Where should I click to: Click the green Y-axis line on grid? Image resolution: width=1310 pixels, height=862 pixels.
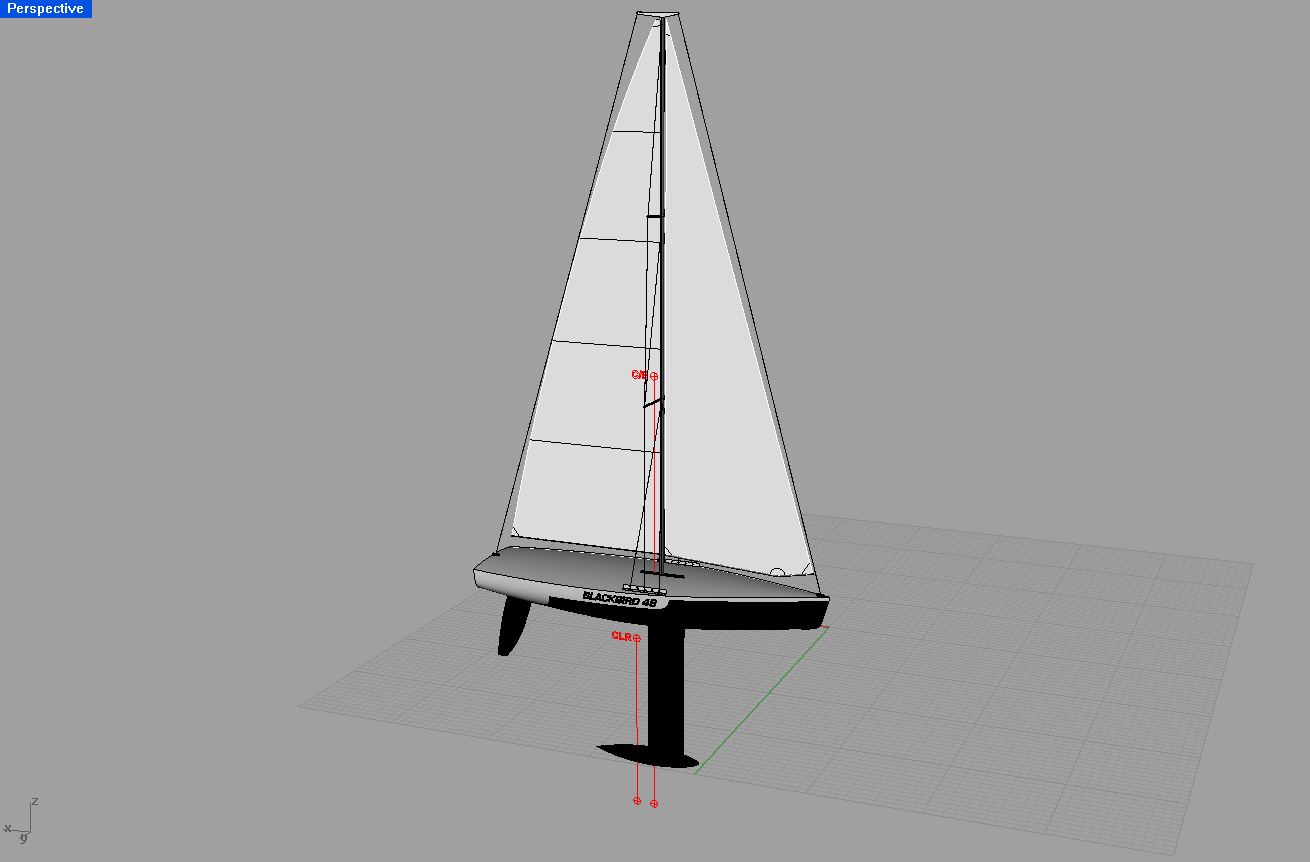(760, 702)
